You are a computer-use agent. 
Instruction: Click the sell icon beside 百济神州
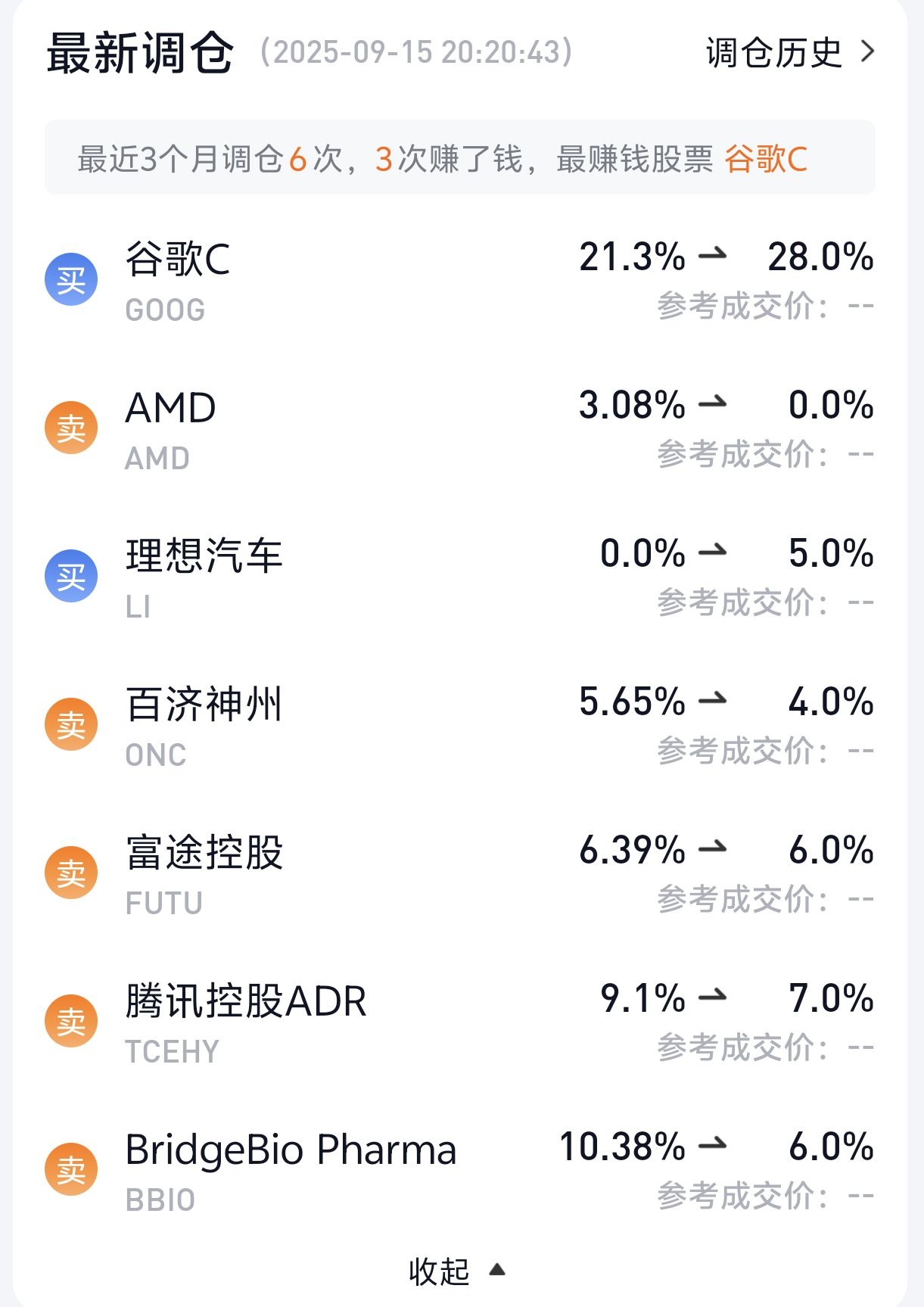pyautogui.click(x=71, y=724)
